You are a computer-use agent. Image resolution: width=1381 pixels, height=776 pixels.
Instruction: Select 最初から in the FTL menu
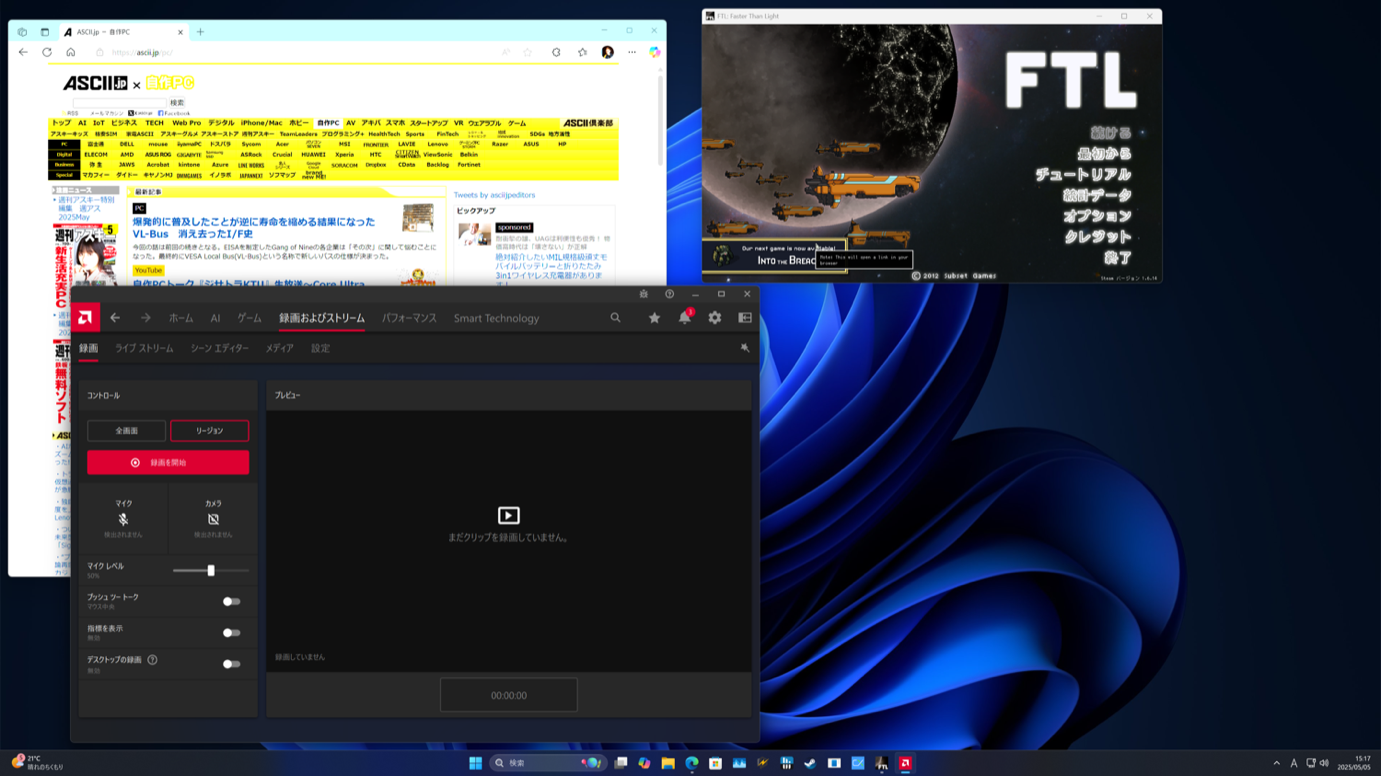(1105, 153)
